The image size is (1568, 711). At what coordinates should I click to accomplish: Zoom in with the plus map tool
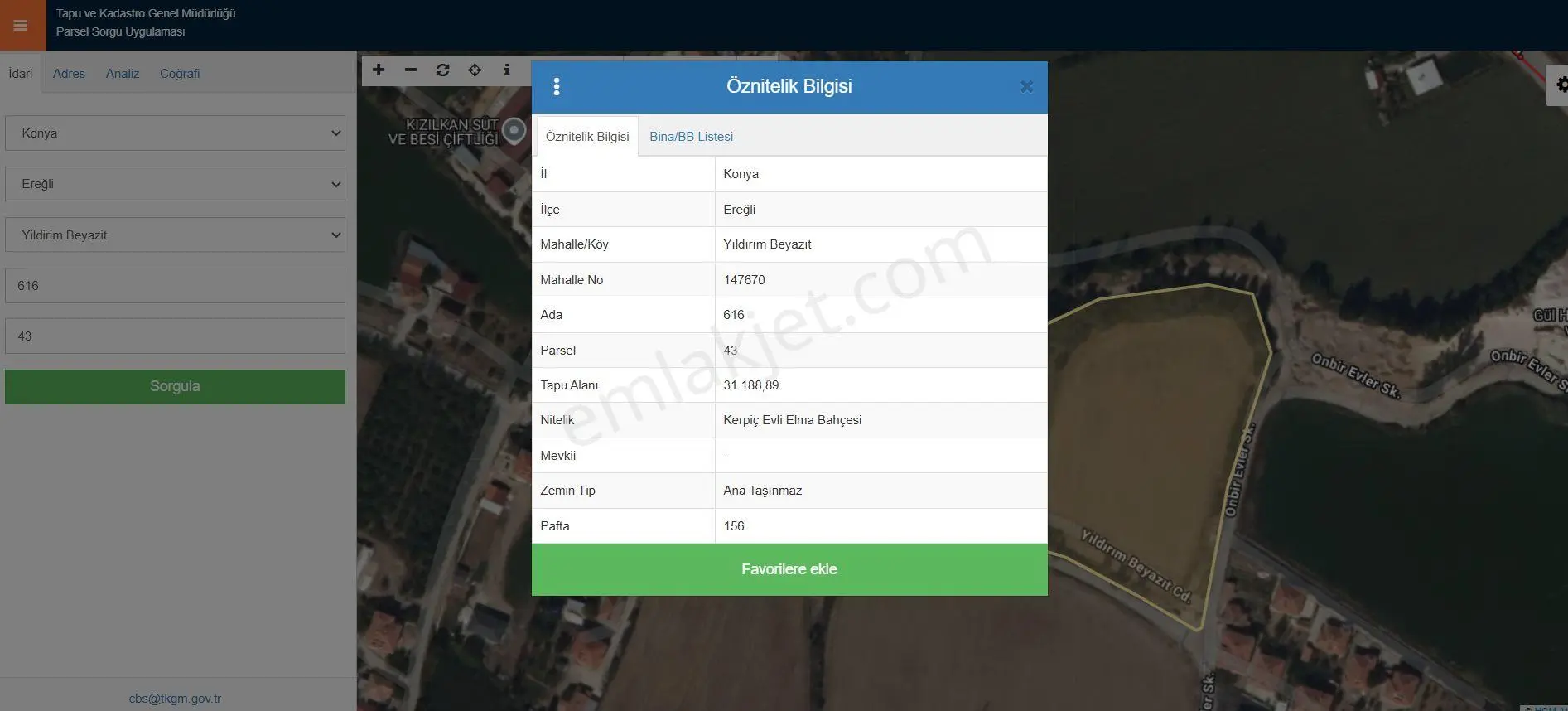(x=379, y=70)
